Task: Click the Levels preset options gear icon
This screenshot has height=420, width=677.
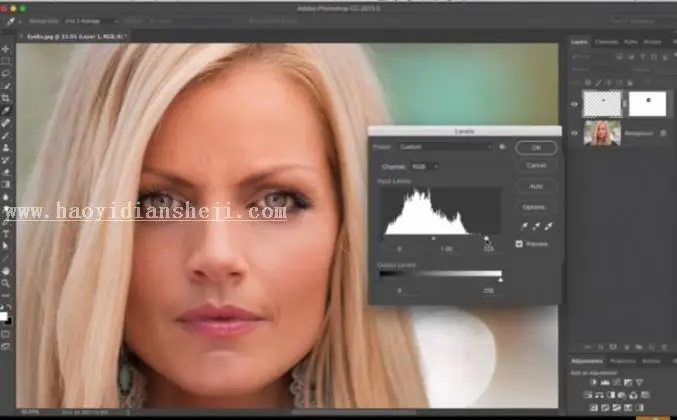Action: (502, 147)
